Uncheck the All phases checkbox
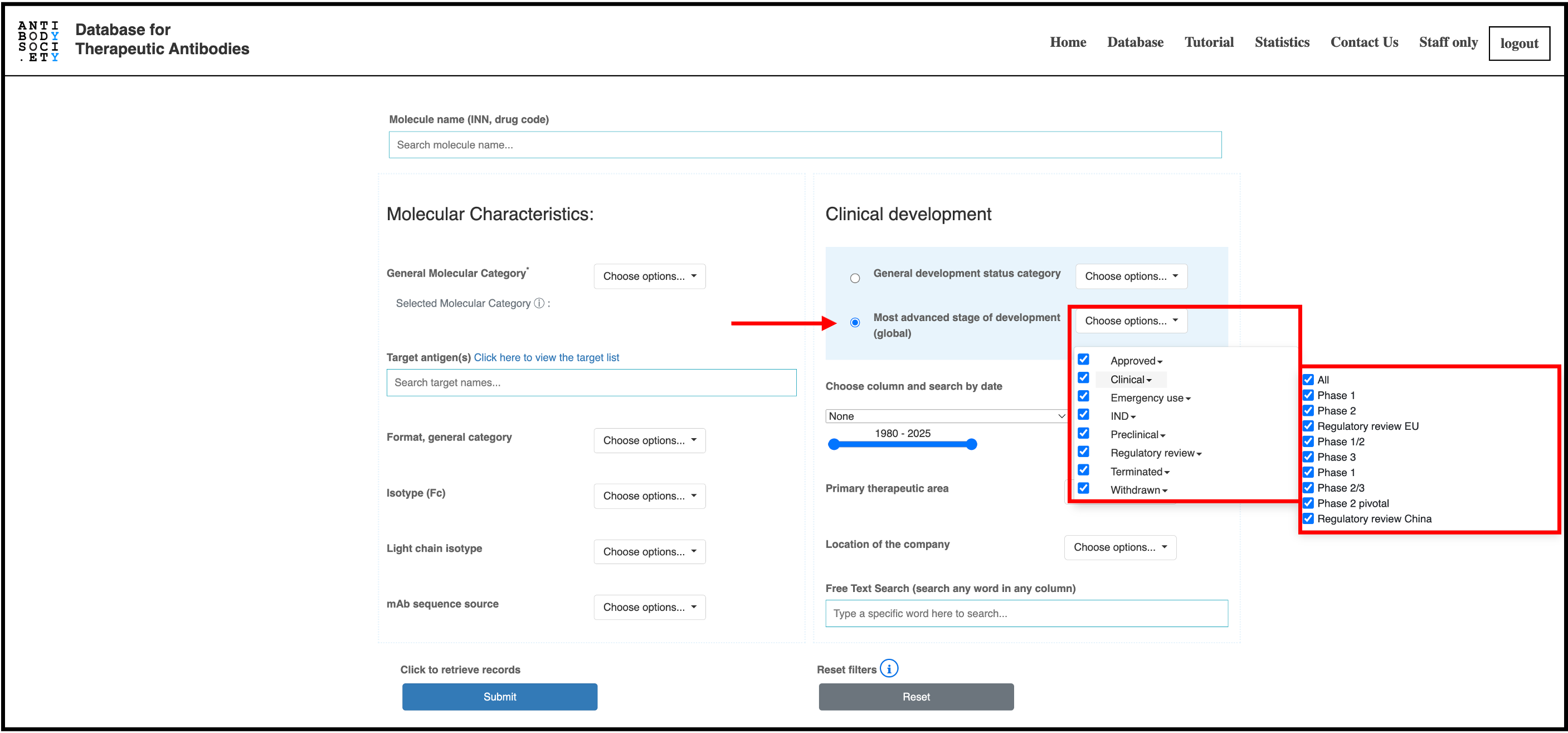This screenshot has width=1568, height=733. point(1308,379)
